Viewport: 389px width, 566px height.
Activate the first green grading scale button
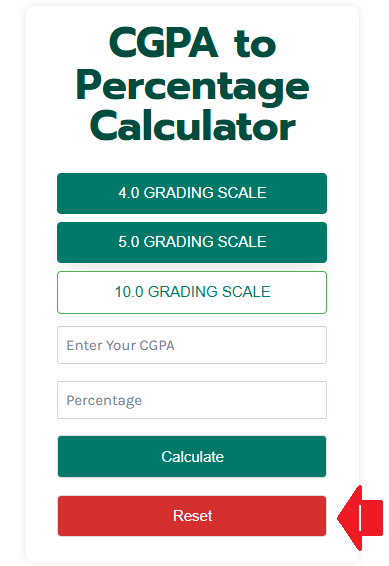192,193
